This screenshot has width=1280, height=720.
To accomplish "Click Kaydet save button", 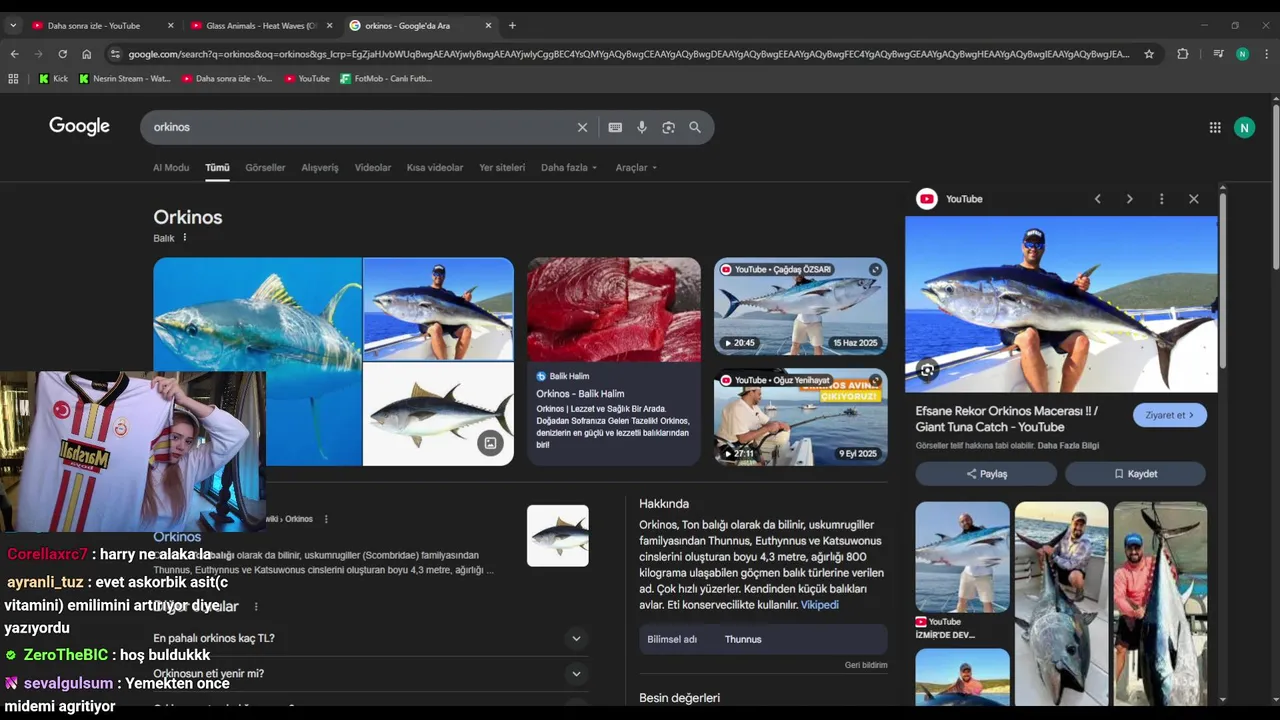I will click(x=1135, y=474).
